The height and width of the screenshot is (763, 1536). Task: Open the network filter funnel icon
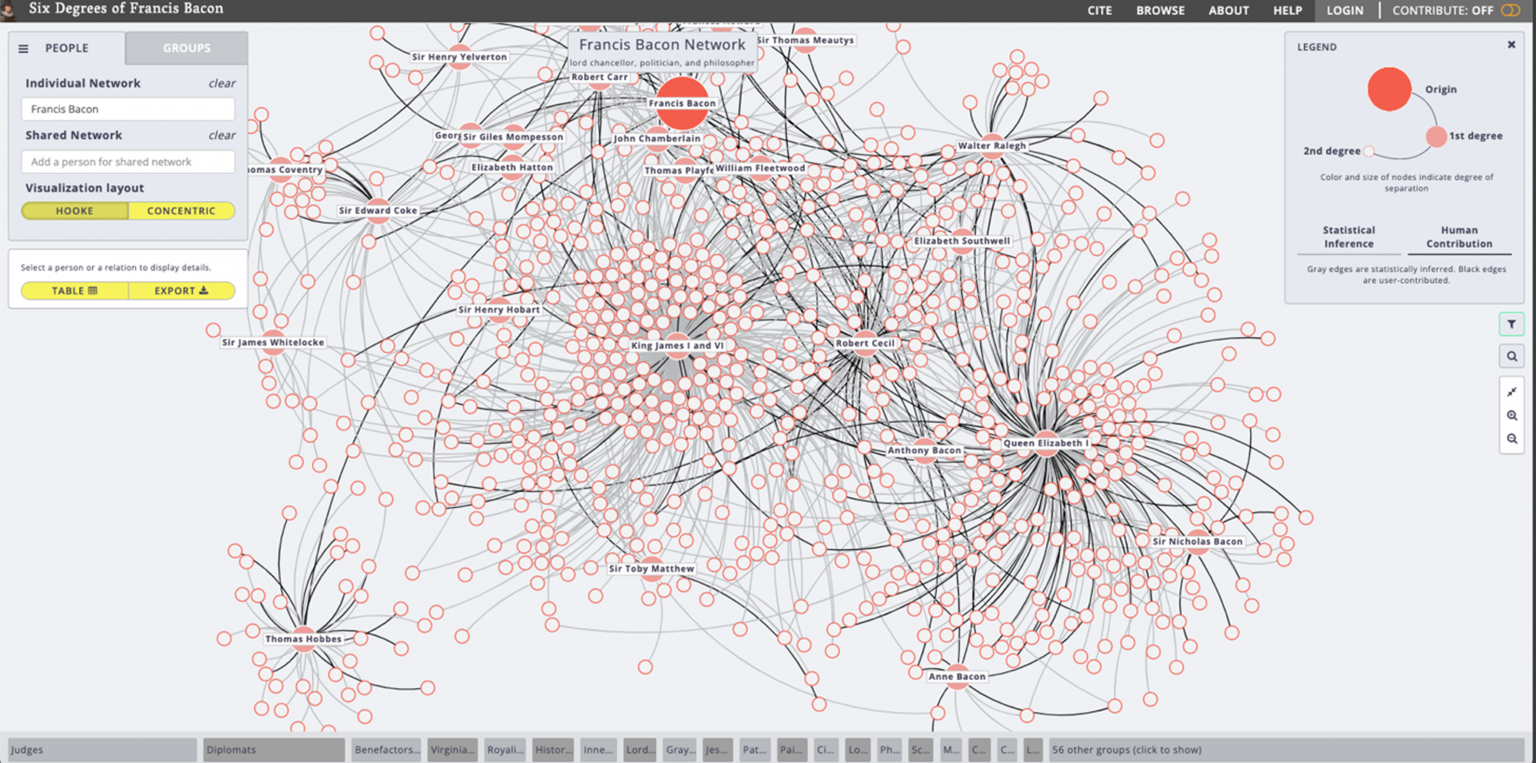pos(1511,324)
